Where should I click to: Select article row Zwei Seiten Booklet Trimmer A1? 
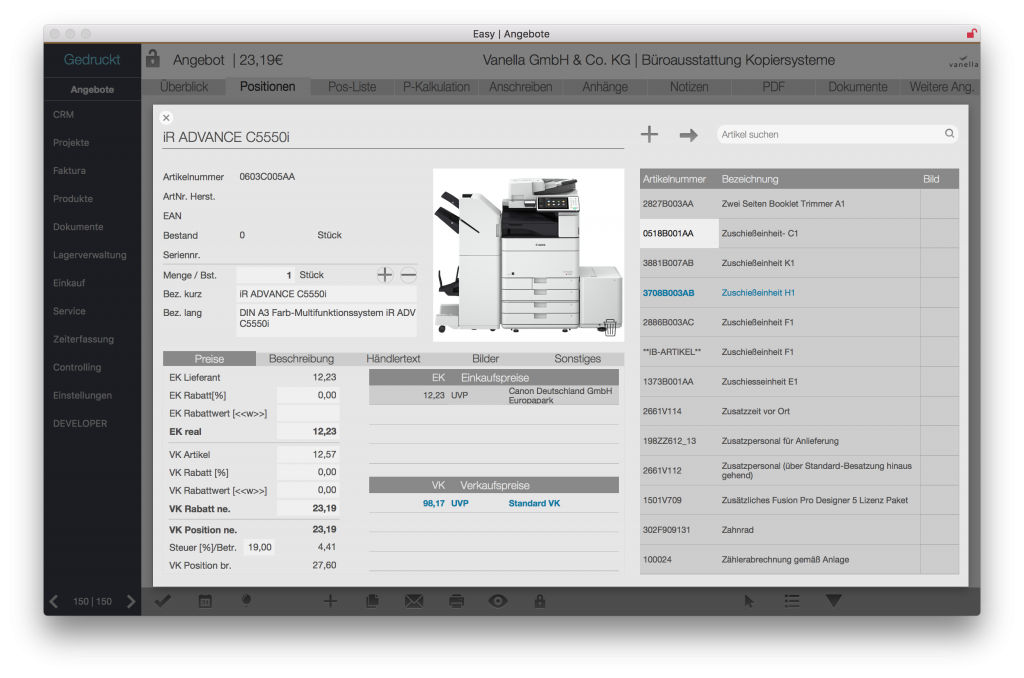[x=799, y=204]
